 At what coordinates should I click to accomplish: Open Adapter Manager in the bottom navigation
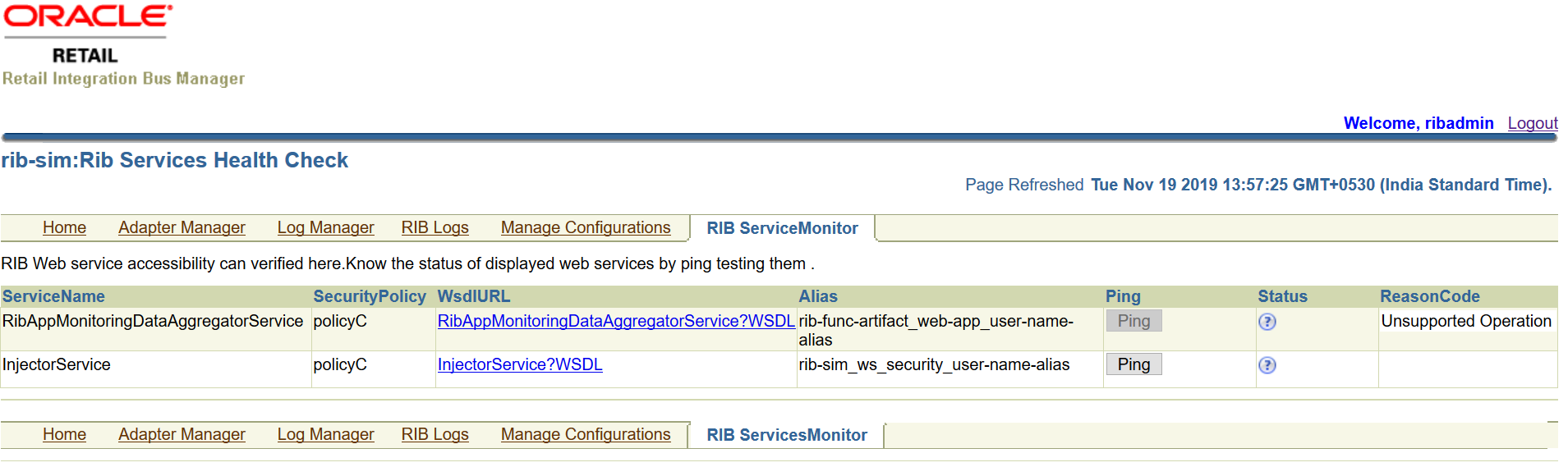pyautogui.click(x=182, y=434)
